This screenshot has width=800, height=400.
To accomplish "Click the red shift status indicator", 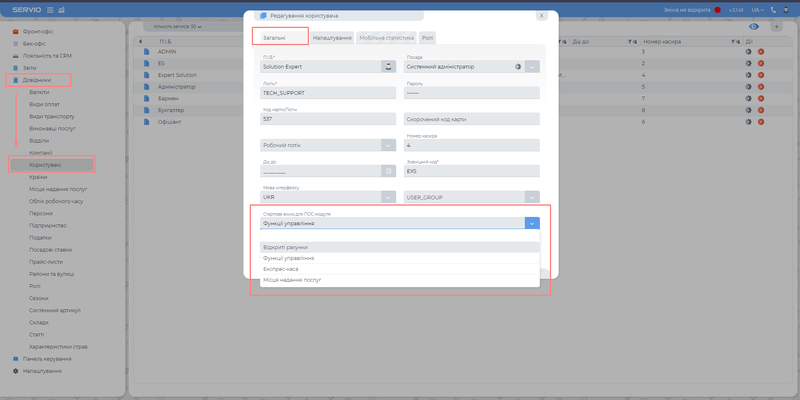I will 717,10.
